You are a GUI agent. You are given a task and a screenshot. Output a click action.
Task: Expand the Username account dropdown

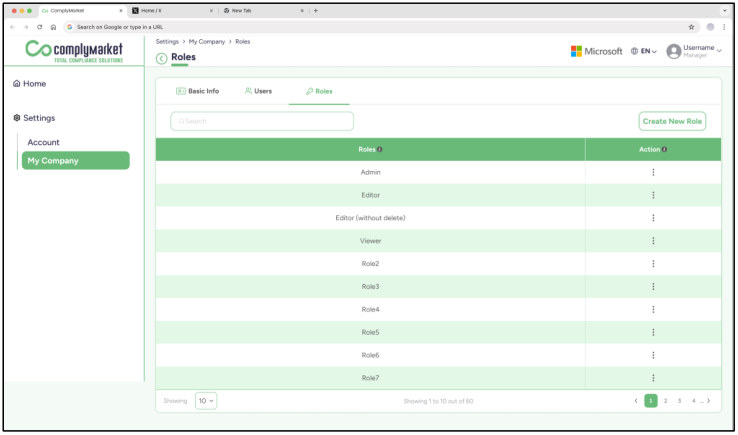(x=719, y=51)
